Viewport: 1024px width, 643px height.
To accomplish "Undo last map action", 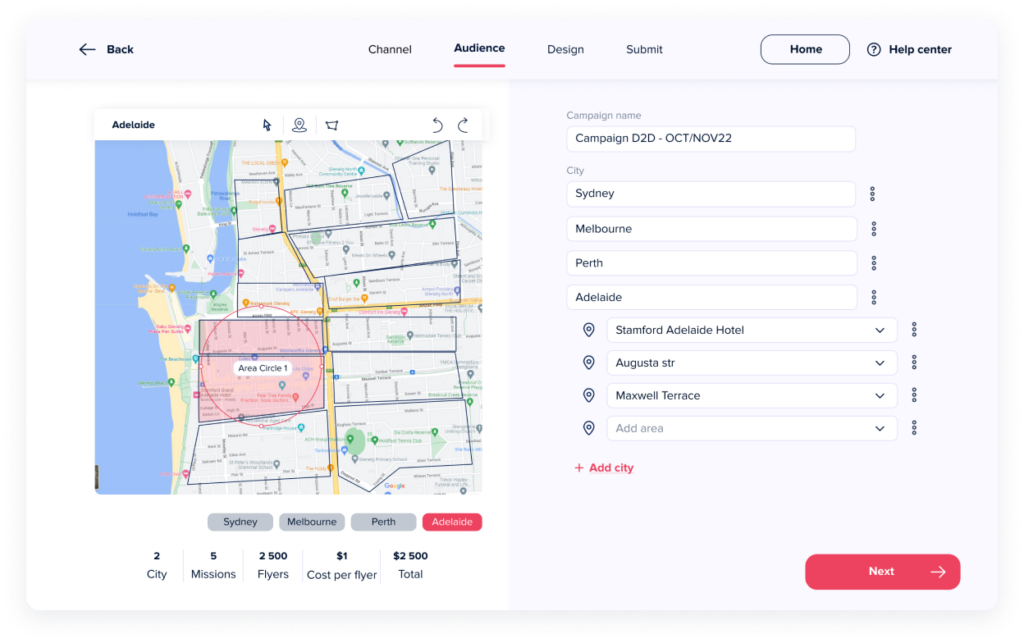I will click(x=438, y=125).
